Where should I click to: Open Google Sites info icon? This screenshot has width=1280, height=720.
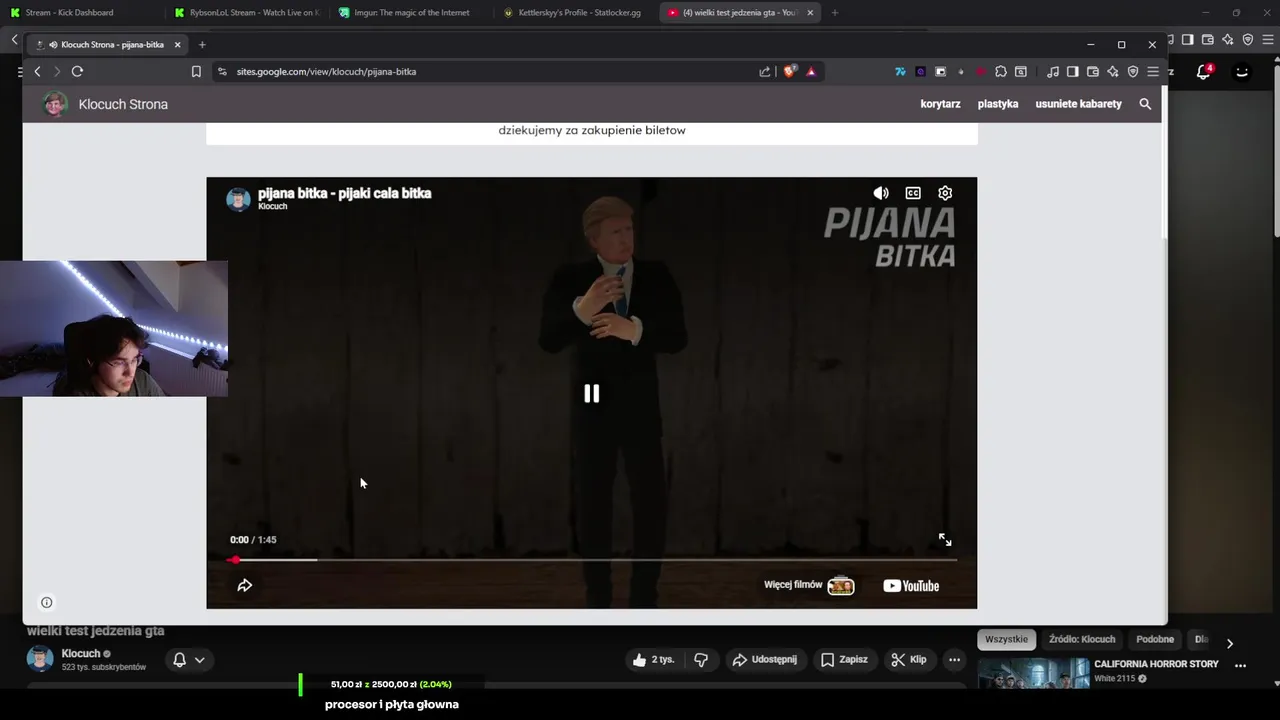click(x=46, y=602)
